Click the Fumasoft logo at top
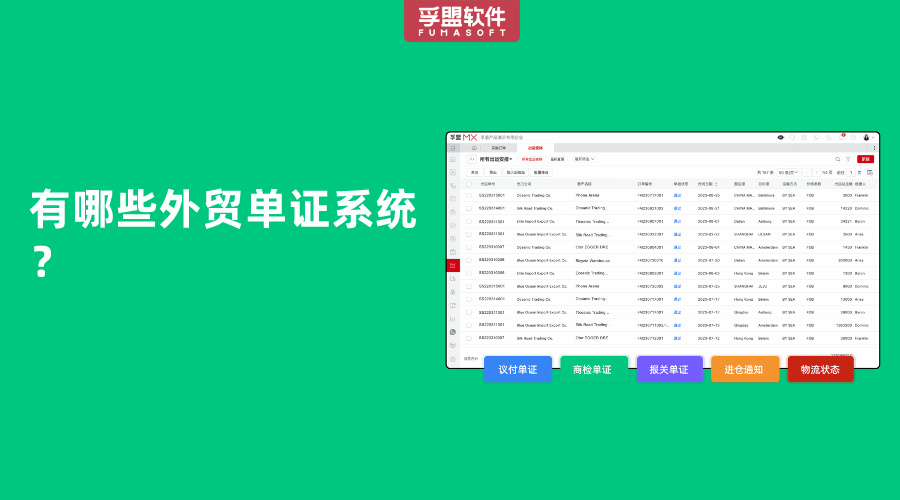The width and height of the screenshot is (900, 500). coord(462,20)
